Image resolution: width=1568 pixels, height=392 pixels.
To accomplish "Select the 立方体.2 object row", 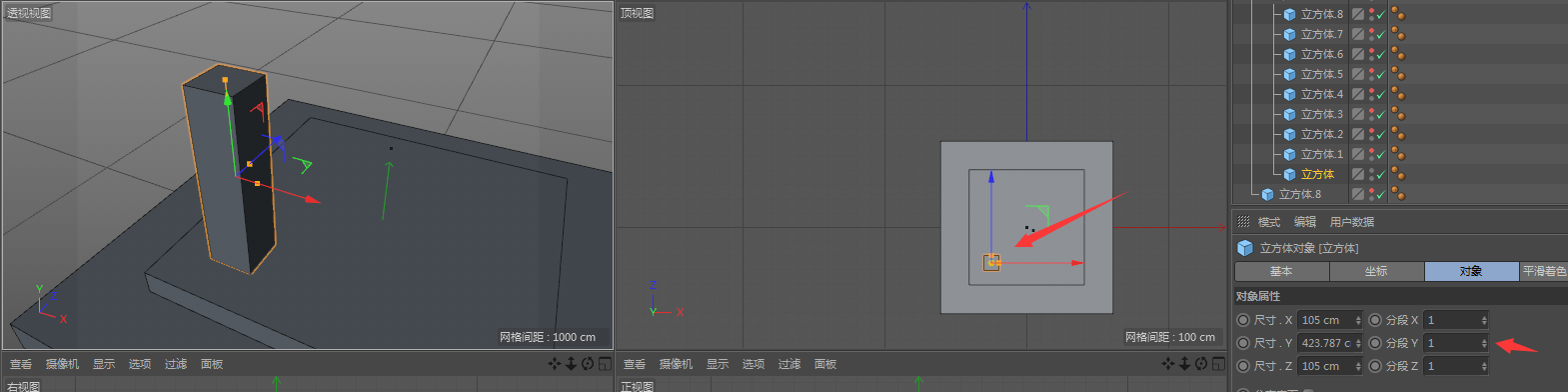I will (x=1321, y=134).
